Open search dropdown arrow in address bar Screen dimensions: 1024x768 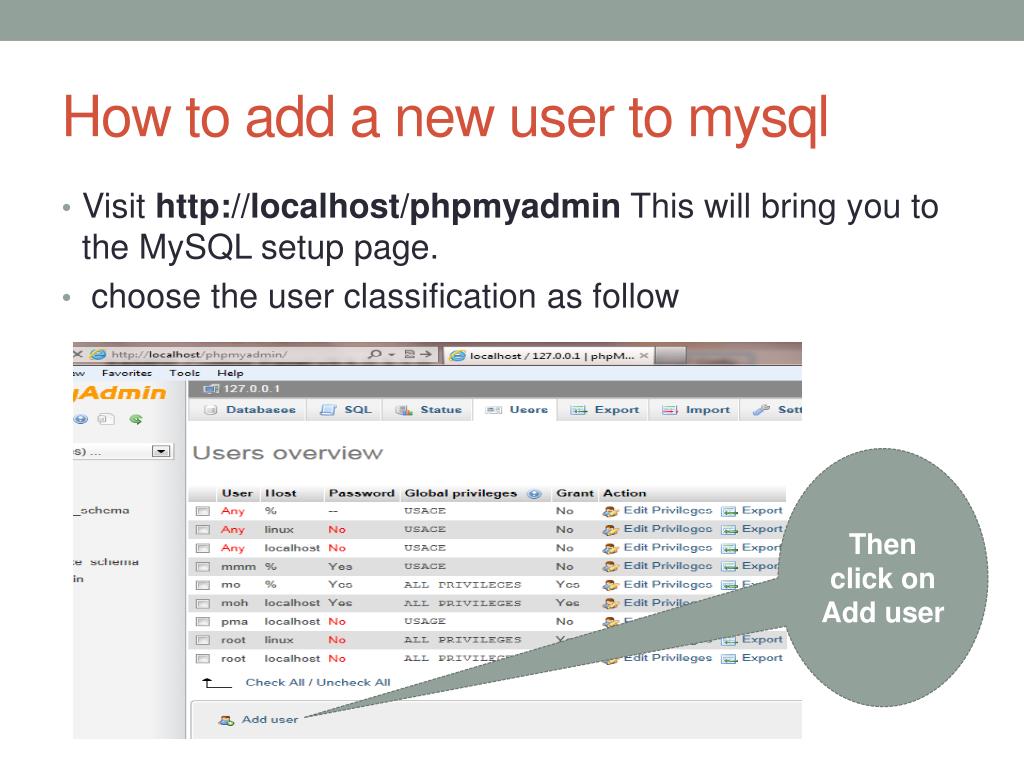392,355
